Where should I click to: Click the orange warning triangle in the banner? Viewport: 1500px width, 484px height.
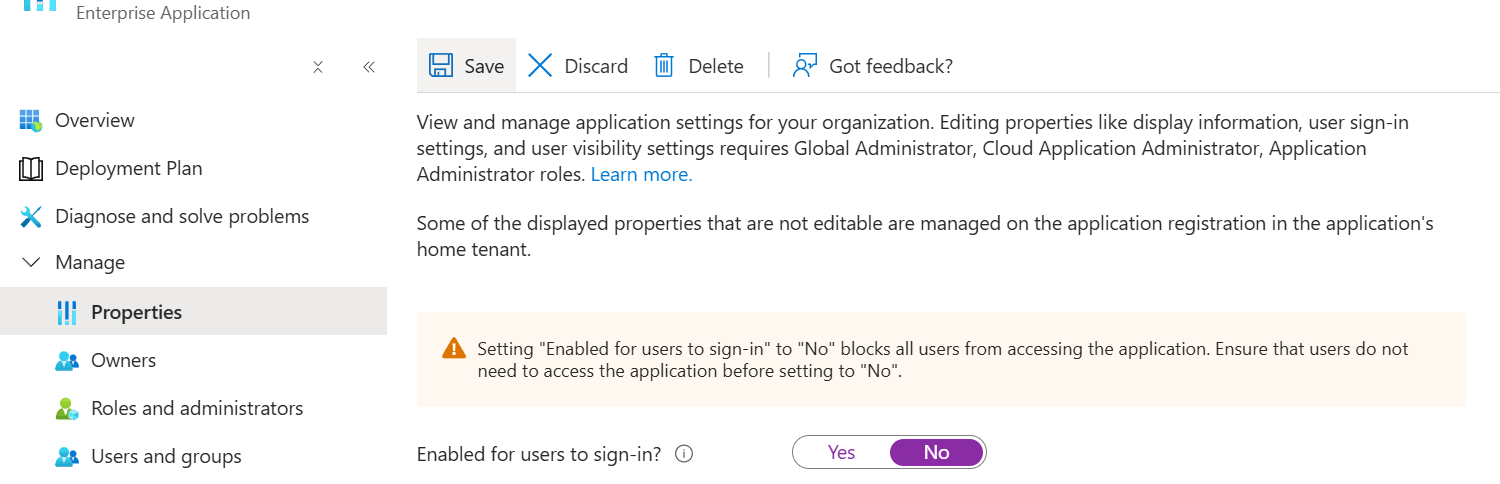click(x=454, y=348)
